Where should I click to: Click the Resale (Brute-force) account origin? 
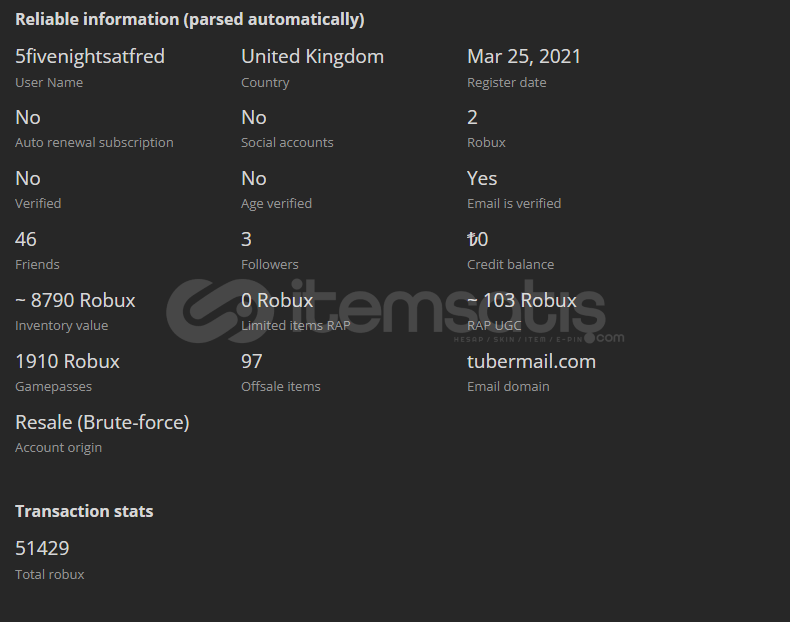coord(102,422)
